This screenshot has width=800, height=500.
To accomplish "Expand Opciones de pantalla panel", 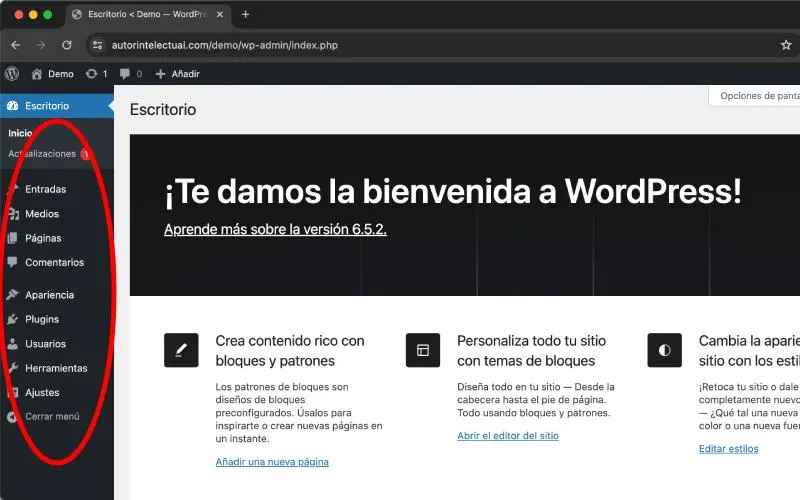I will point(755,95).
